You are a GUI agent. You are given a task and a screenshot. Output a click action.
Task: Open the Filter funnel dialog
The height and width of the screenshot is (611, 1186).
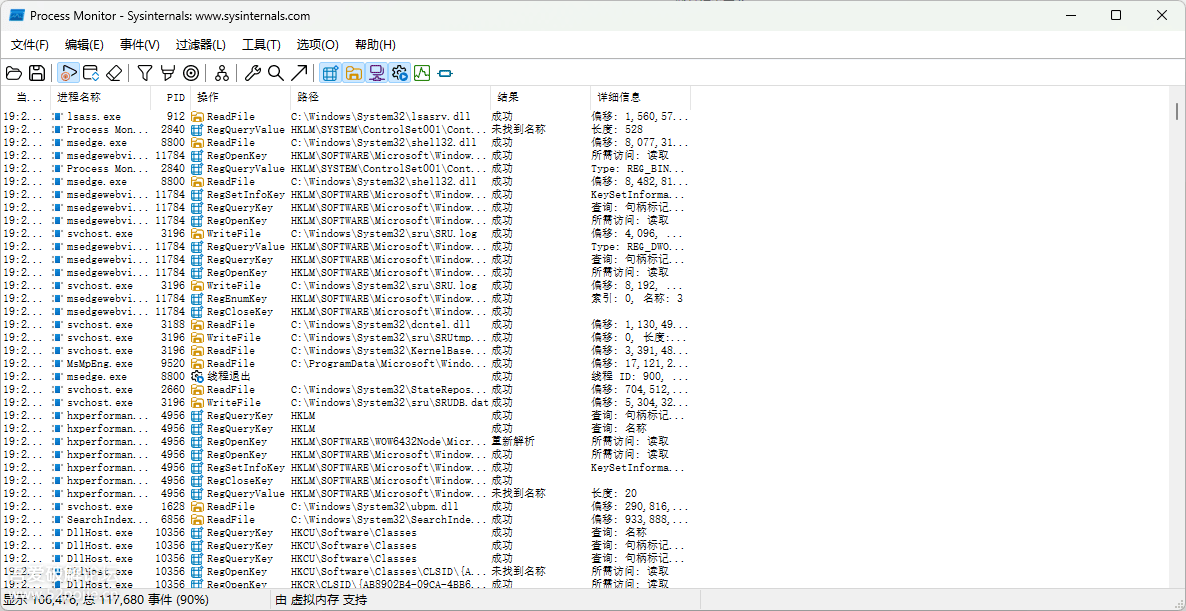point(144,73)
